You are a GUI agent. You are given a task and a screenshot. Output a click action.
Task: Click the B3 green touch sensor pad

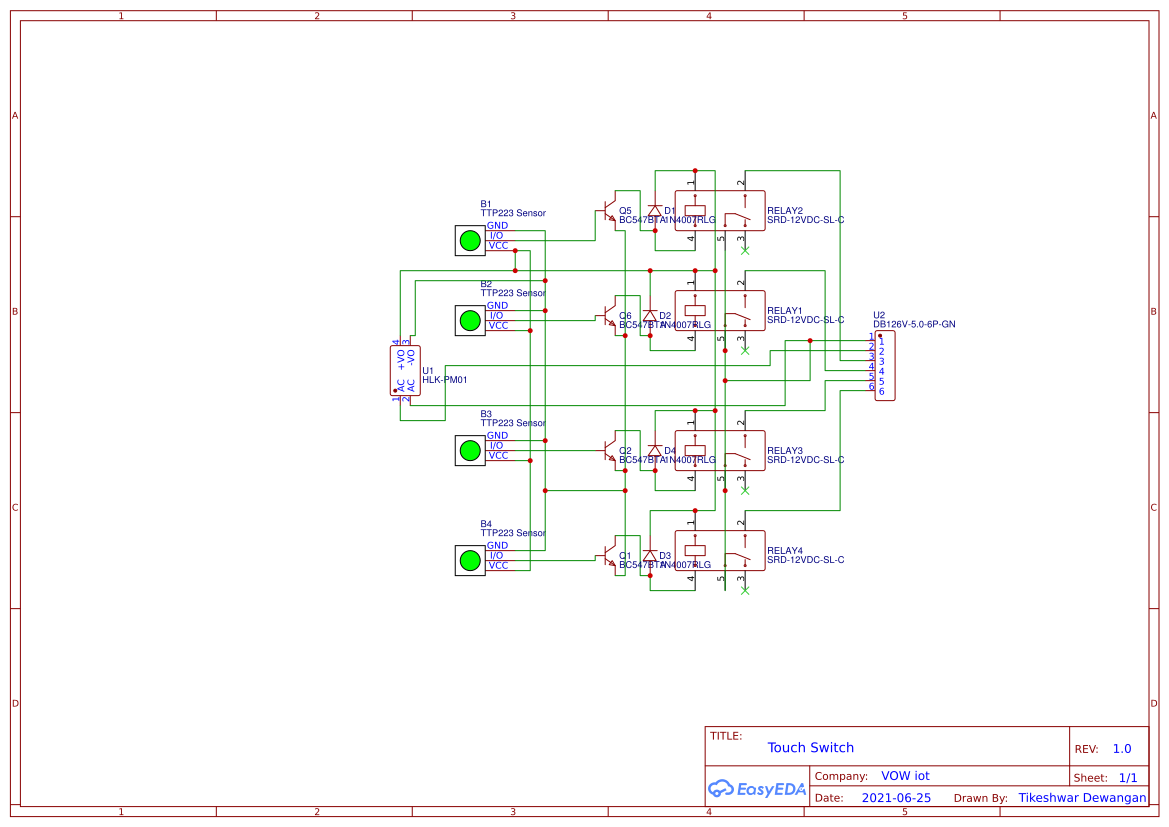[470, 450]
